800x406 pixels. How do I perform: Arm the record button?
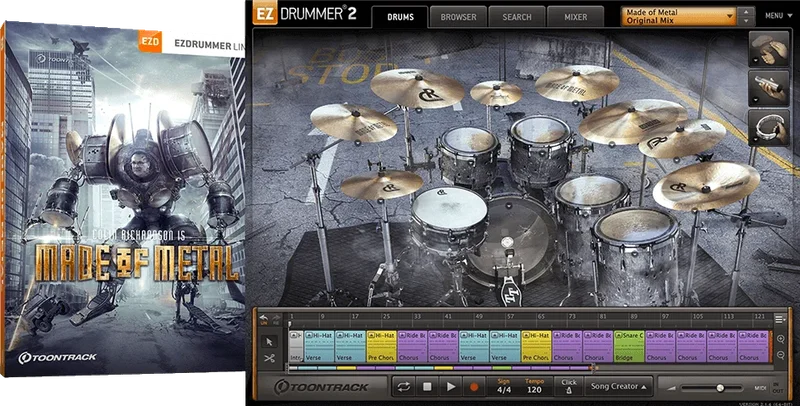474,387
